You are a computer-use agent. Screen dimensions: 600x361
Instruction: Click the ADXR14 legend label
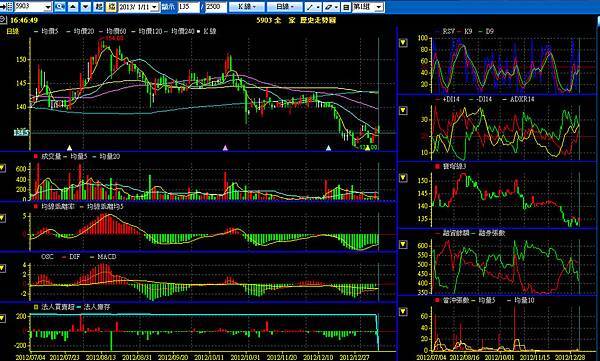tap(522, 99)
